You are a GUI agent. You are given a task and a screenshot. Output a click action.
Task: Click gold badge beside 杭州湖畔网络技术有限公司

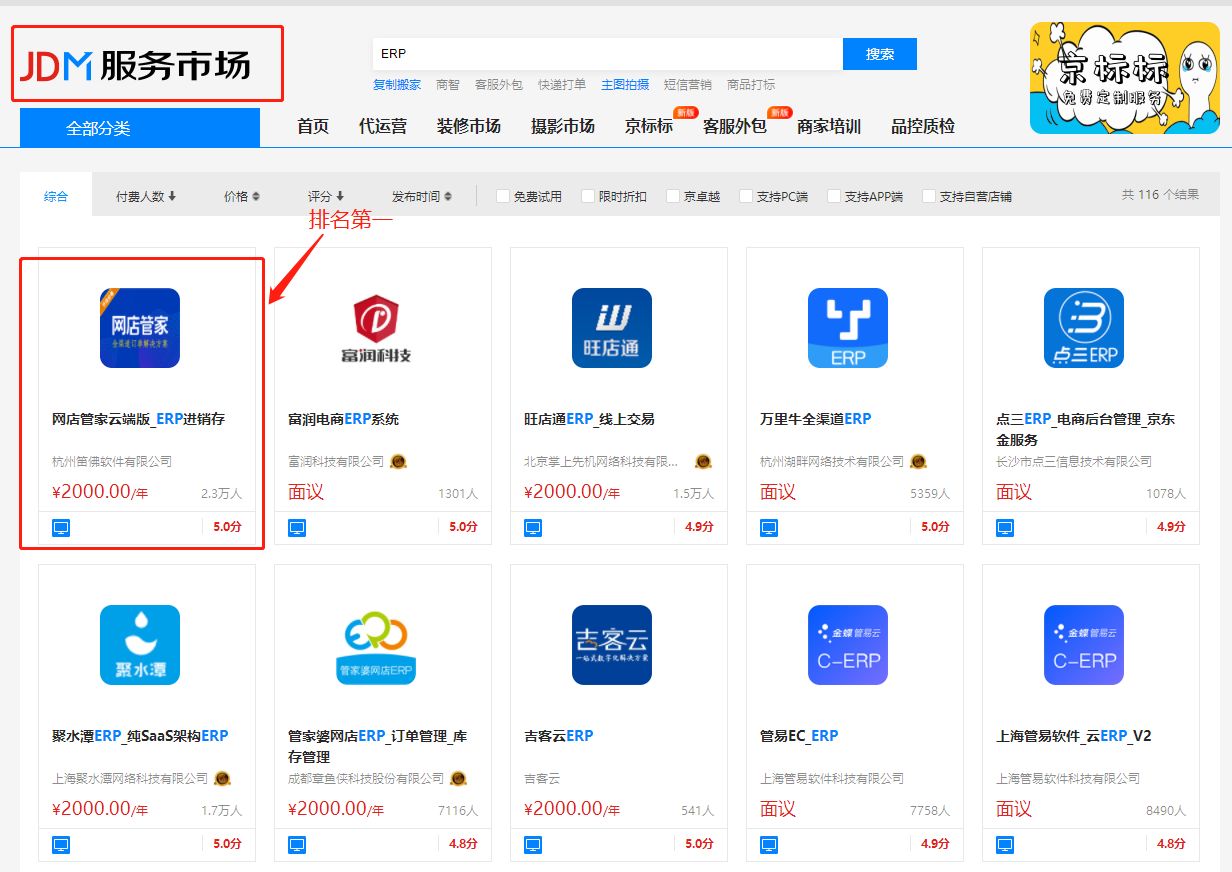tap(918, 461)
